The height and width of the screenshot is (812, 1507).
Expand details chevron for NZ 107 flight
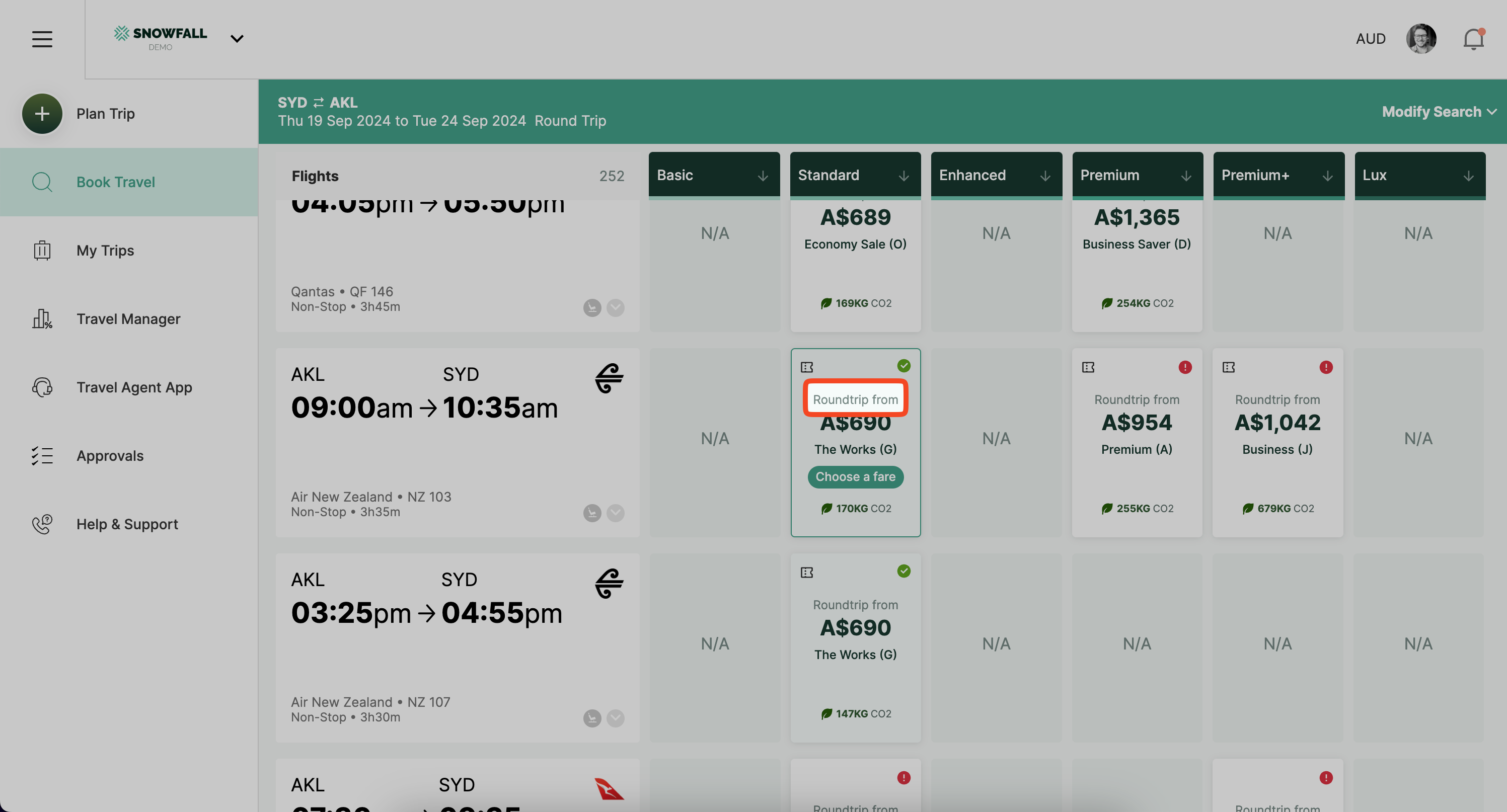tap(615, 718)
